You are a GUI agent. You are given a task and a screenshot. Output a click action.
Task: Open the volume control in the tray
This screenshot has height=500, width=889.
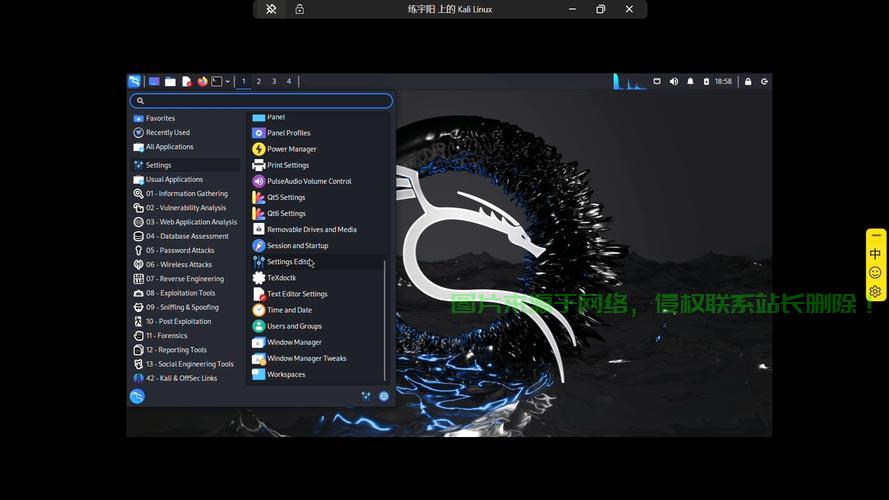coord(673,81)
